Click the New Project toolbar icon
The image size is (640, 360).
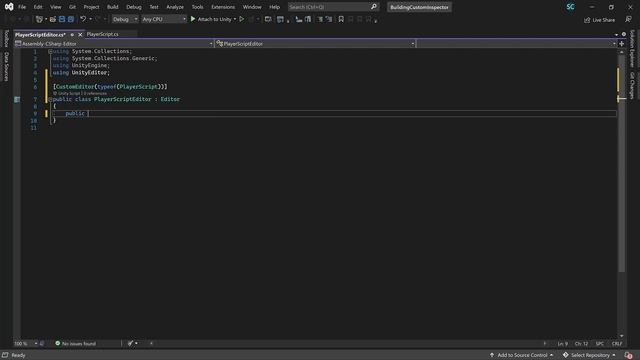[x=39, y=19]
